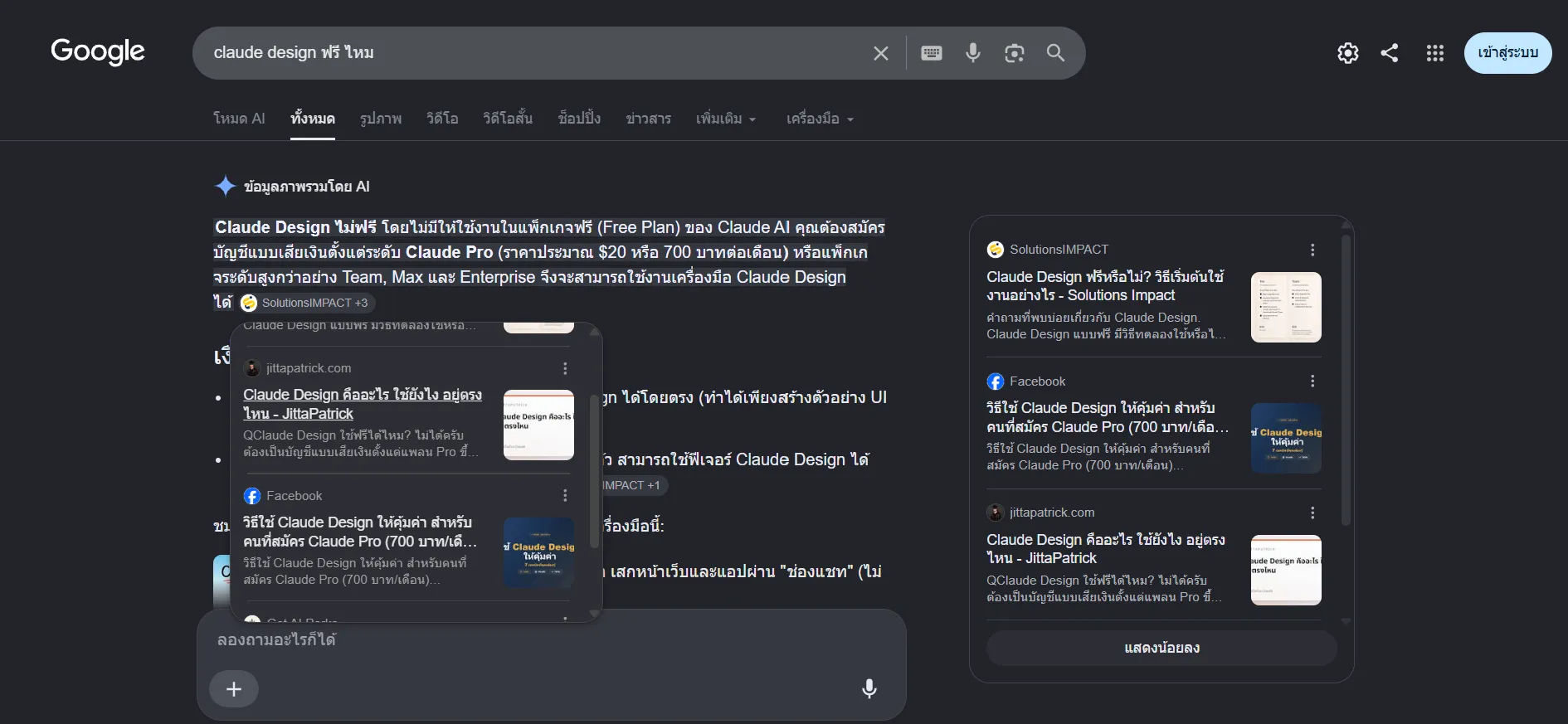Click the popup sources list scrollbar
Image resolution: width=1568 pixels, height=724 pixels.
(x=594, y=470)
